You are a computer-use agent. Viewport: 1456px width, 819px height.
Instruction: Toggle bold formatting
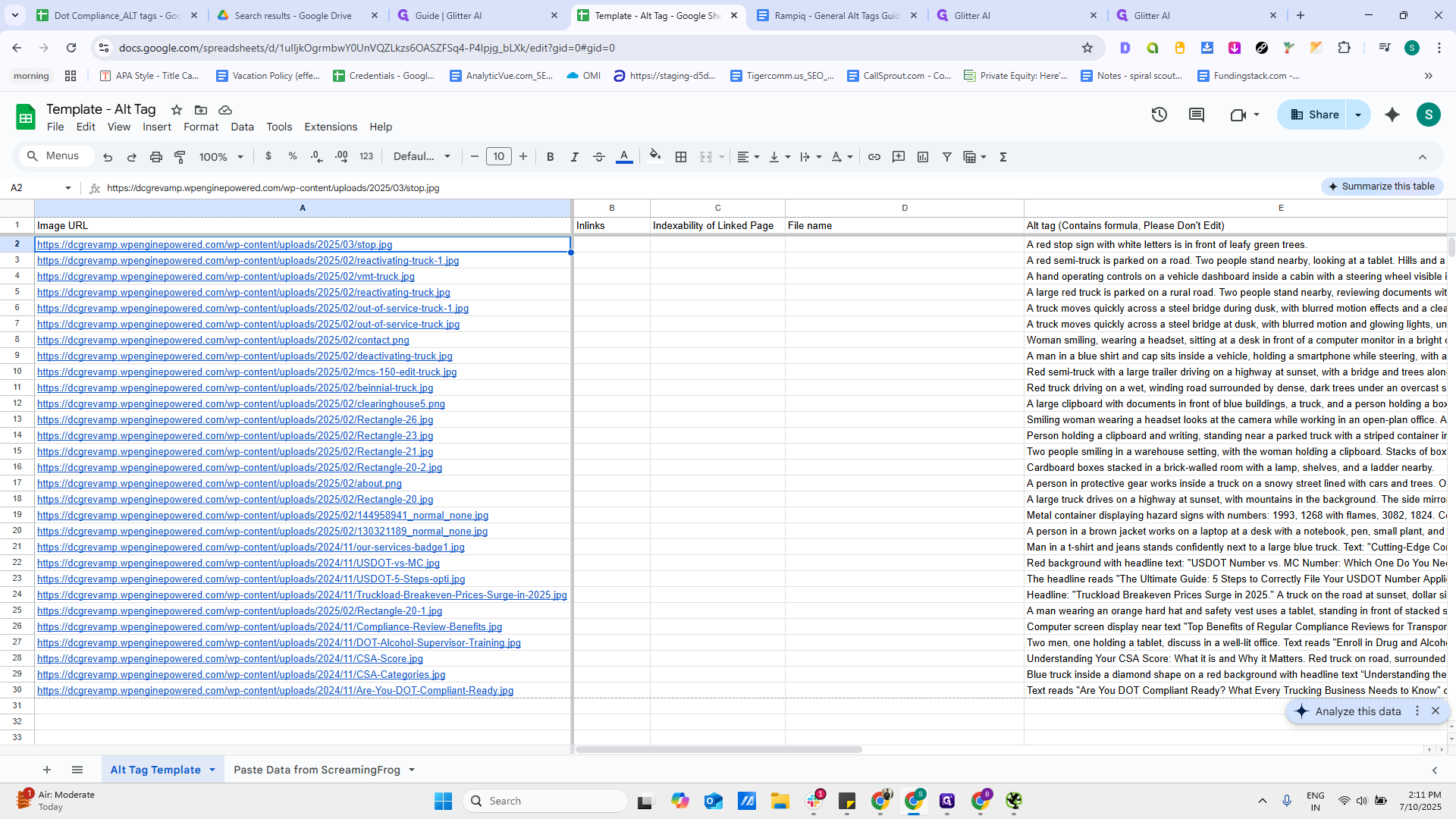pos(551,157)
